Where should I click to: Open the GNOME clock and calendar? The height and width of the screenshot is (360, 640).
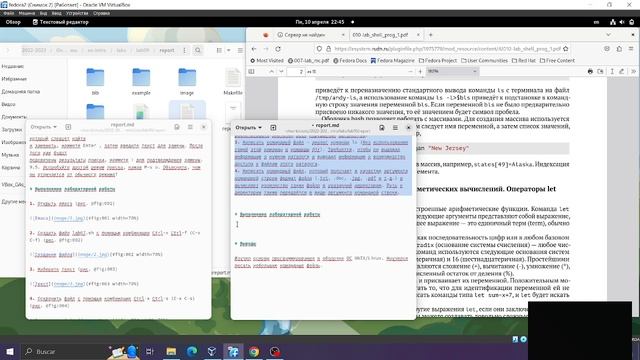coord(320,22)
